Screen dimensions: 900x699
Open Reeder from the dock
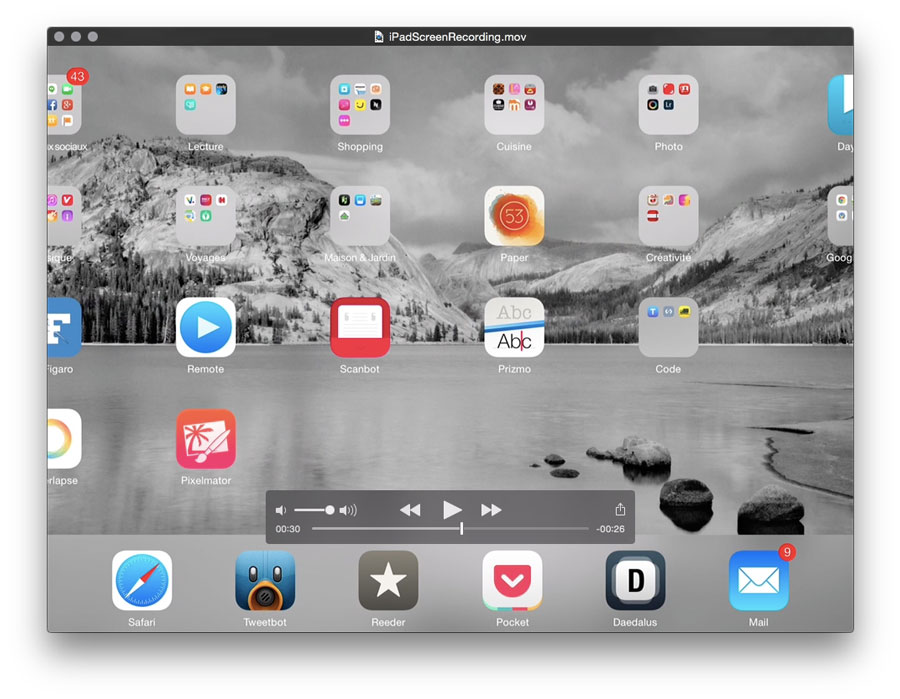click(389, 580)
